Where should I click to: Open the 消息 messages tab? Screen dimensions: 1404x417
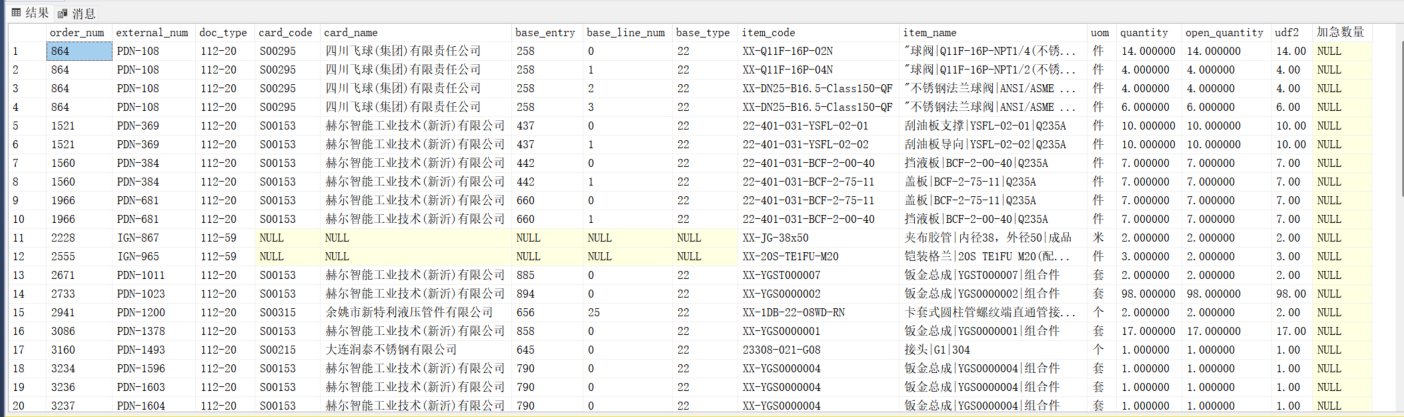[x=78, y=12]
